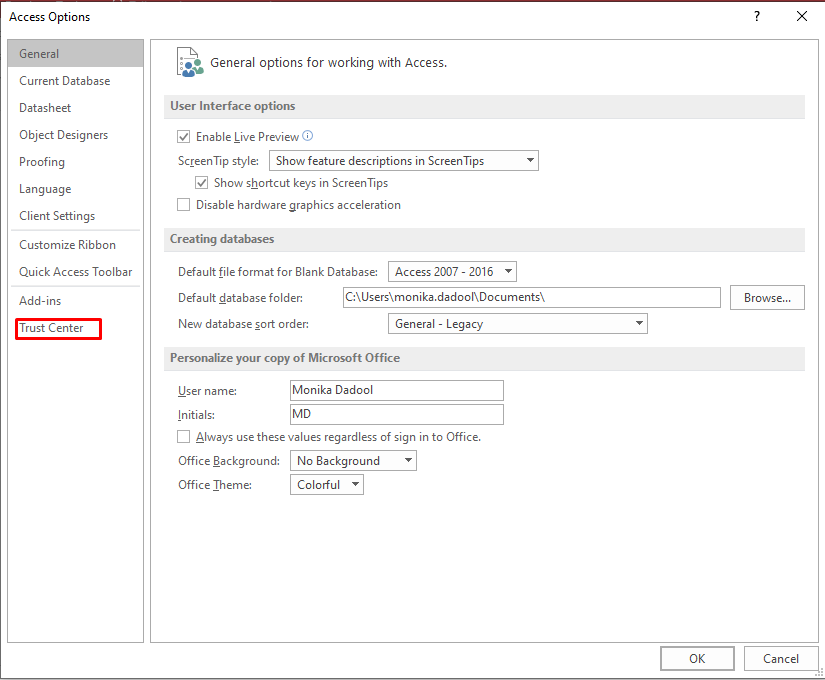Click the Default database folder field
This screenshot has height=680, width=825.
point(531,297)
